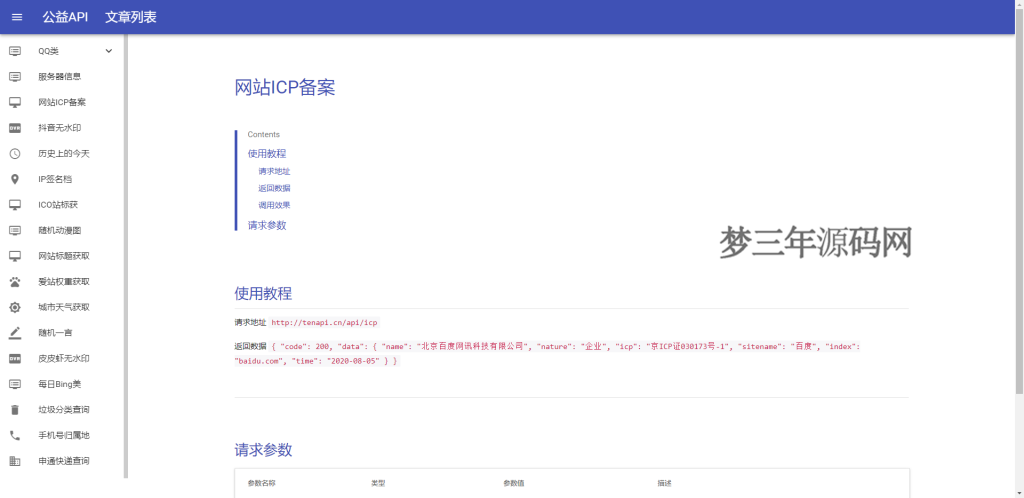This screenshot has height=498, width=1024.
Task: Click the 历史上的今天 clock icon
Action: 15,153
